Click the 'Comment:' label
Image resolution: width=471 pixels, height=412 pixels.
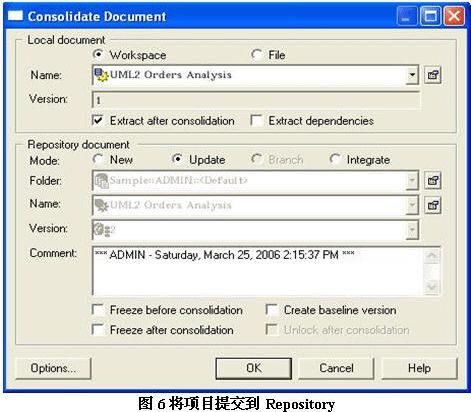[x=53, y=253]
